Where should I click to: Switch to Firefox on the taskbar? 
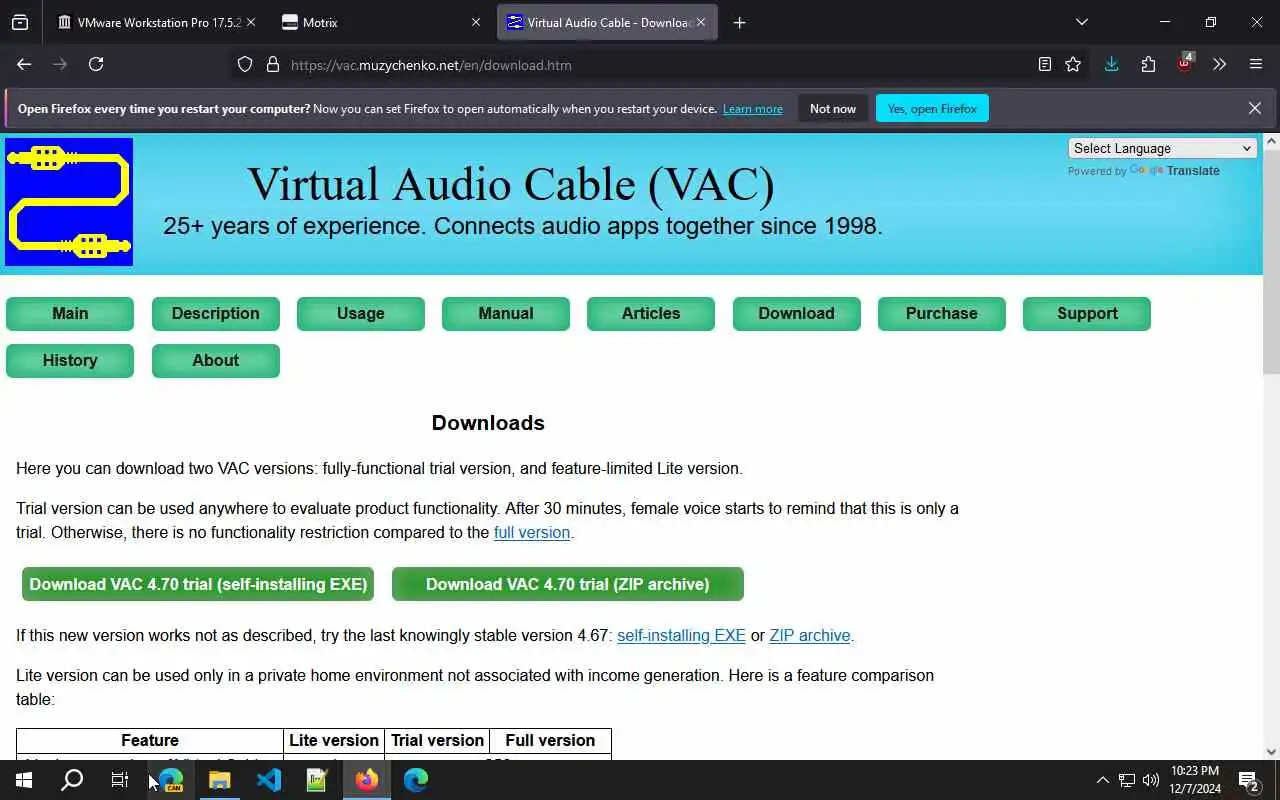point(367,780)
